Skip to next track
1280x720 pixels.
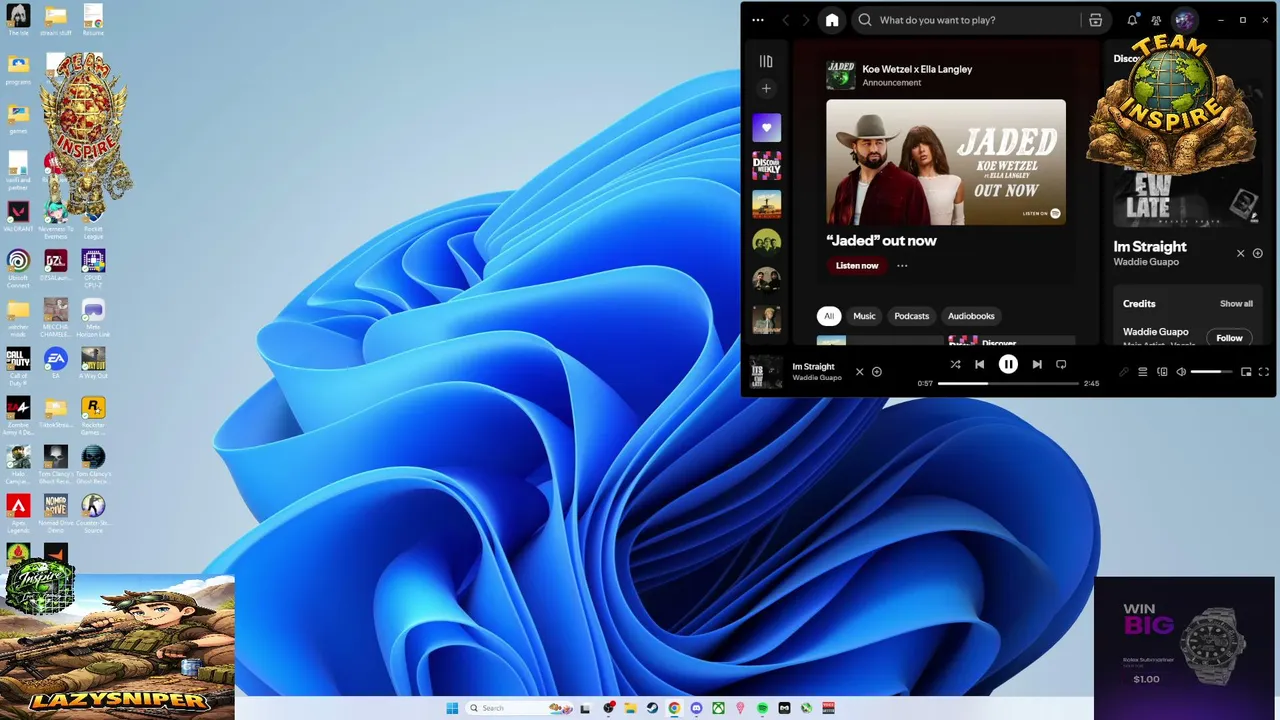point(1037,365)
